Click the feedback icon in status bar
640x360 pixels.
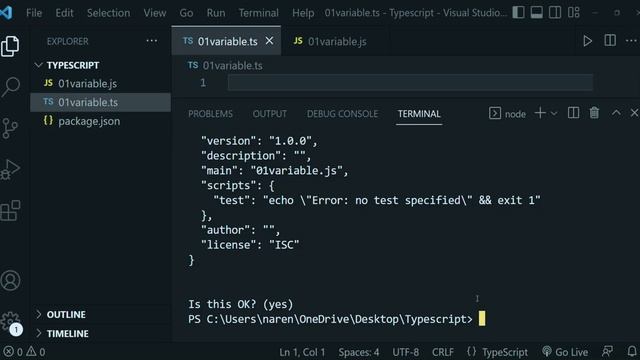[607, 352]
